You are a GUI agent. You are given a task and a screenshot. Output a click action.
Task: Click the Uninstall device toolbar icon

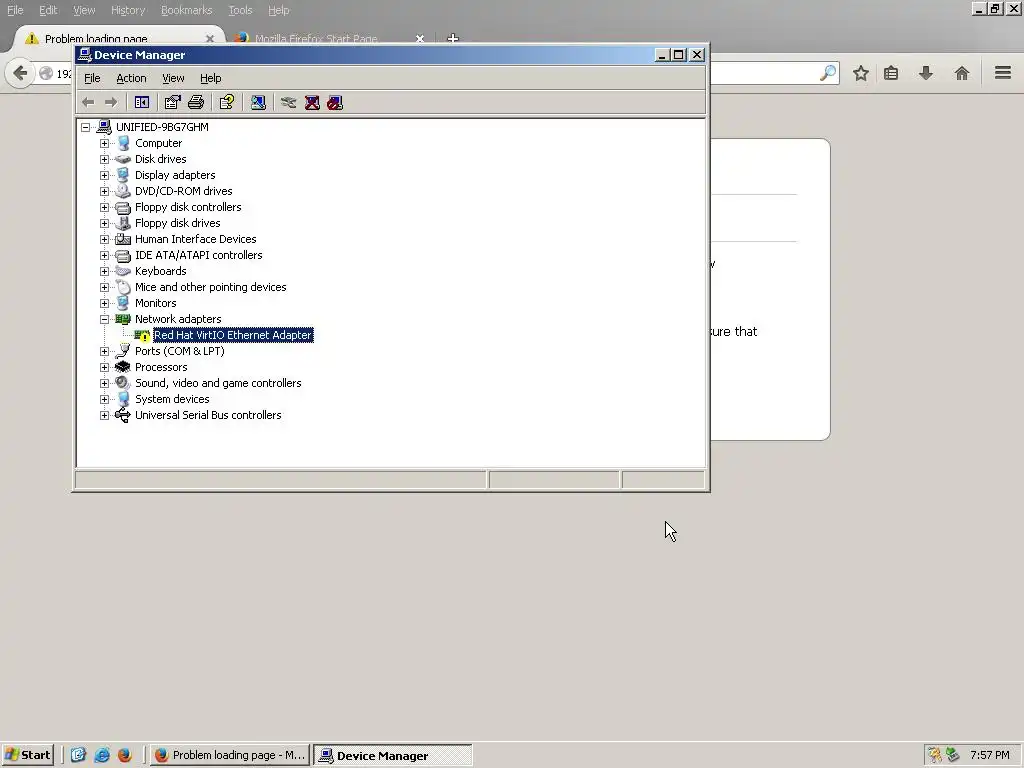(312, 103)
